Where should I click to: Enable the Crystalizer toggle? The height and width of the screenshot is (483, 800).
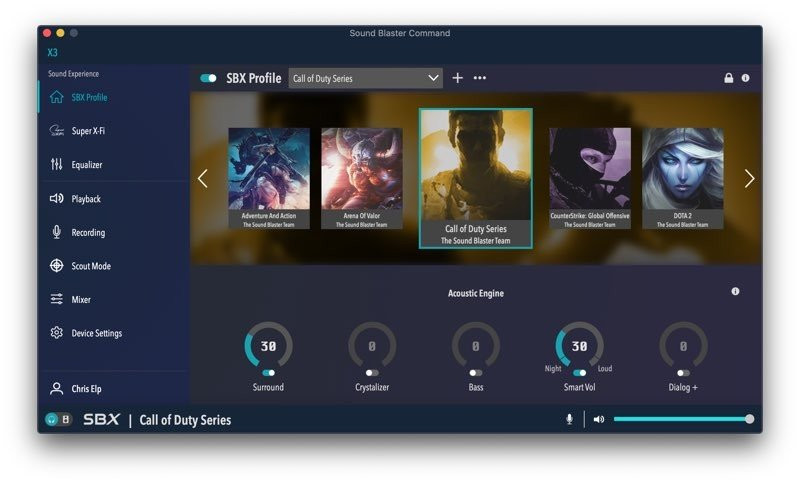(372, 372)
